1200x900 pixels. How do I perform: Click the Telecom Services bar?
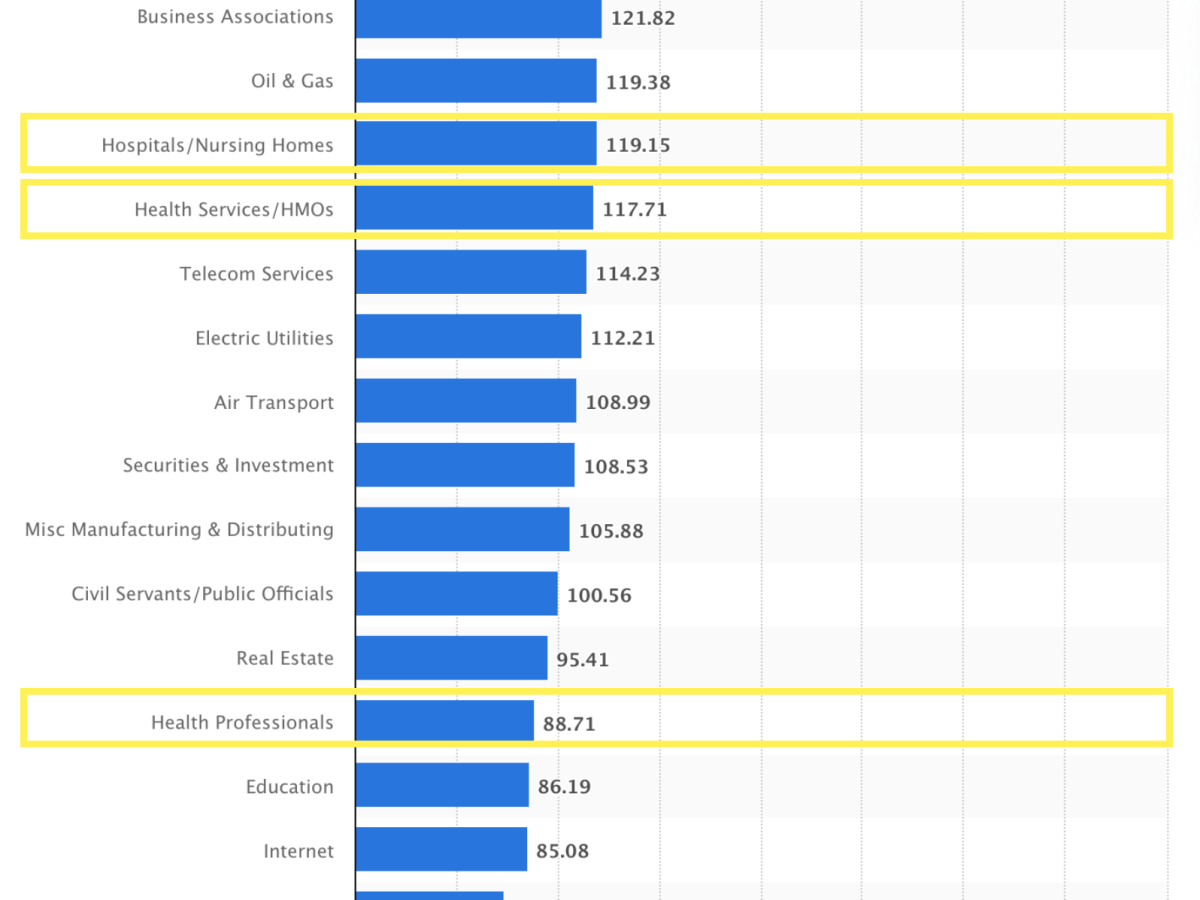[470, 273]
